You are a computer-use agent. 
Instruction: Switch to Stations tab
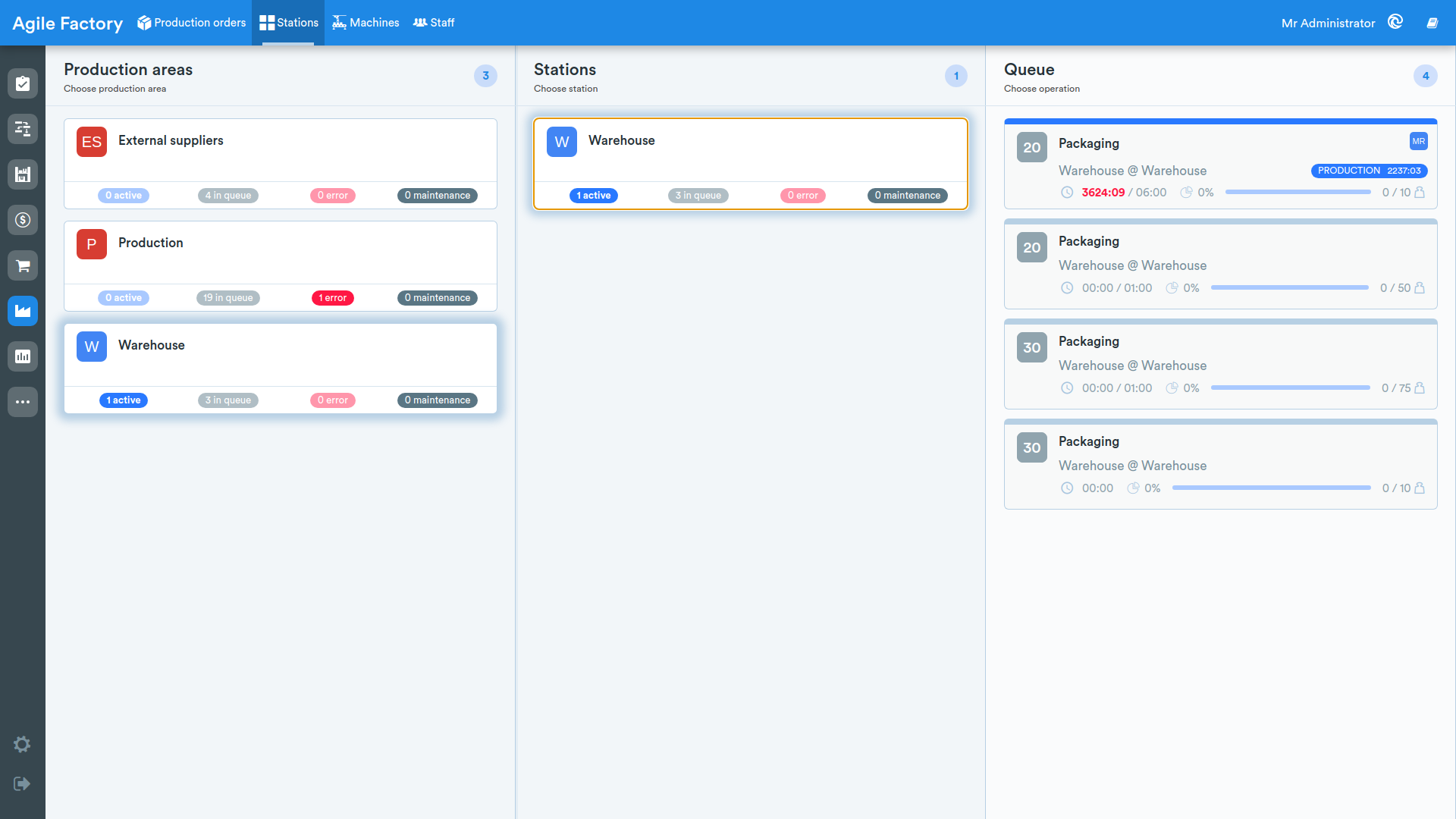coord(288,23)
